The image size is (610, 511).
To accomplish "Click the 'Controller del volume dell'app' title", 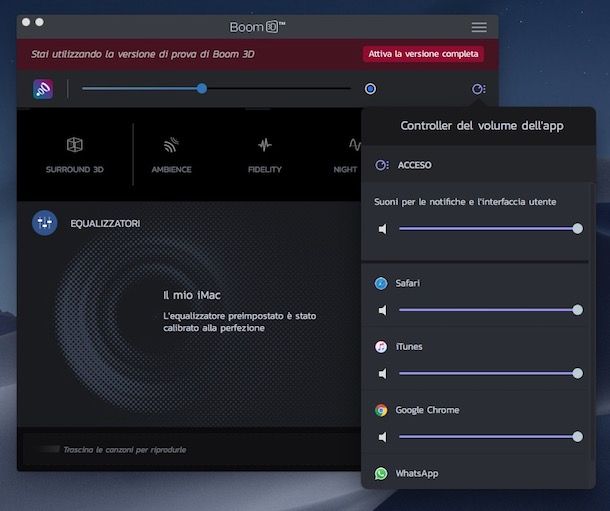I will click(x=482, y=126).
